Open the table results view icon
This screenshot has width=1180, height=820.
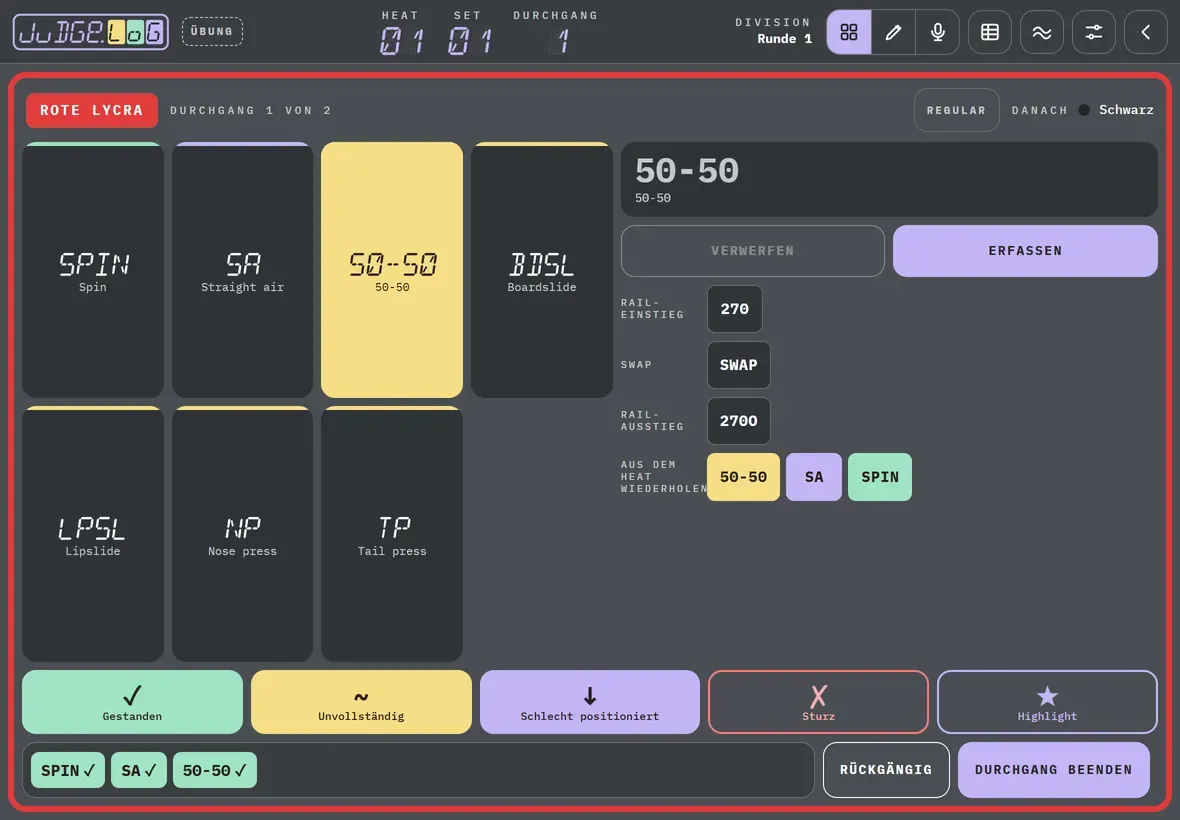click(990, 32)
